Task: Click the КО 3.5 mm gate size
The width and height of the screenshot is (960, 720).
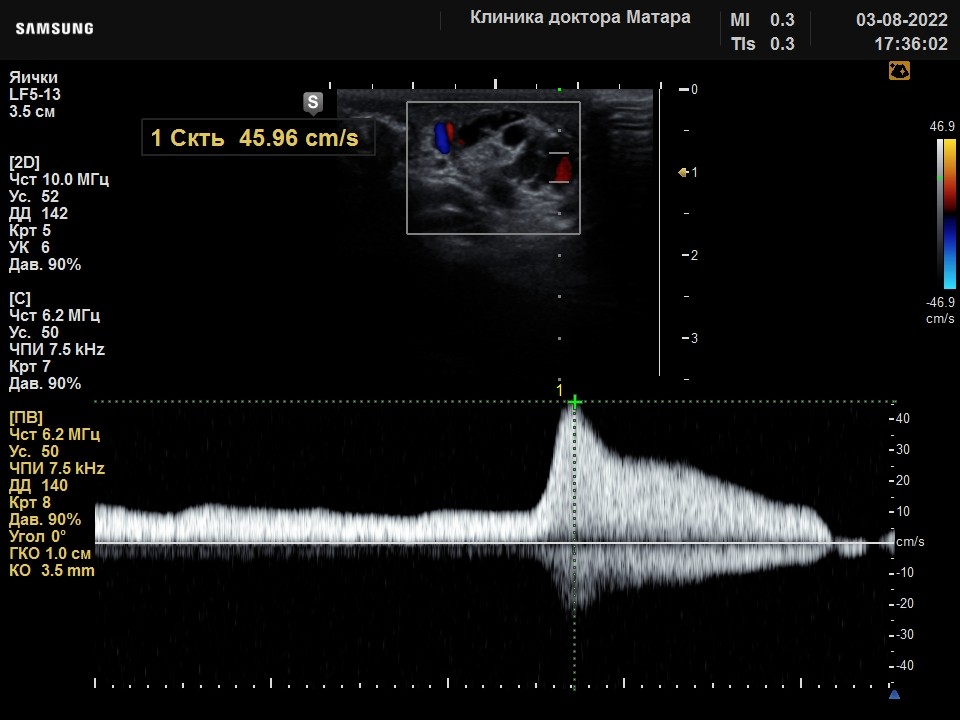Action: point(52,571)
